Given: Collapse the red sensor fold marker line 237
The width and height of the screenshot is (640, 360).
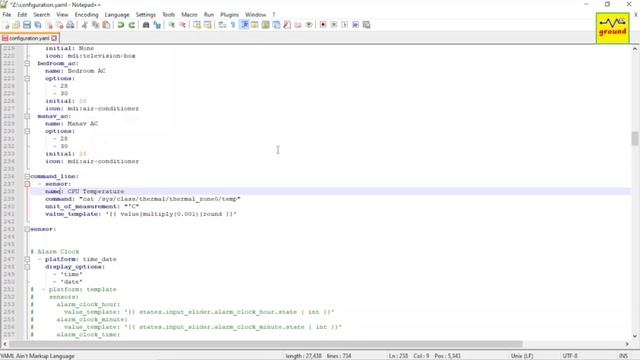Looking at the screenshot, I should click(27, 184).
